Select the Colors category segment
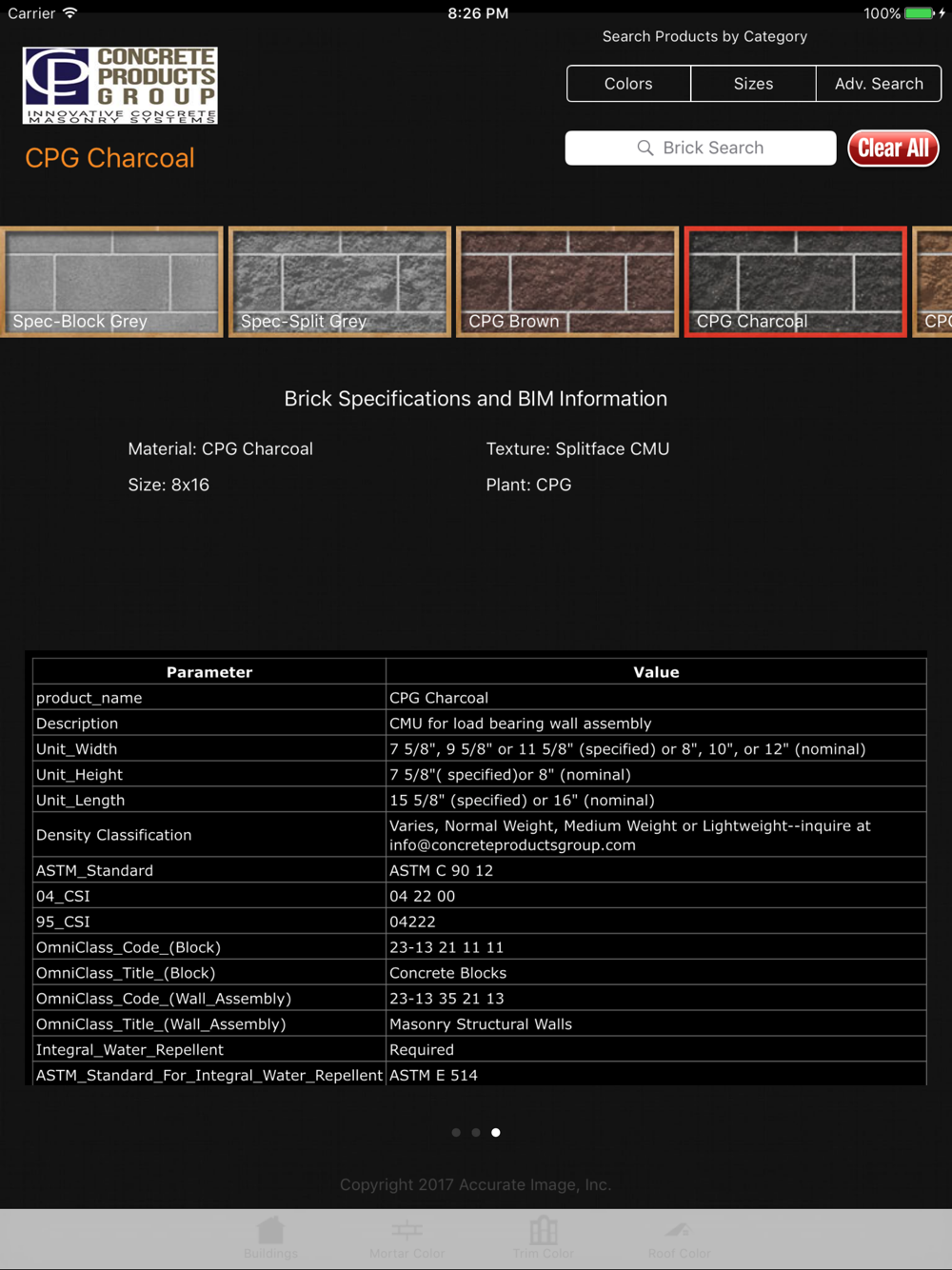 628,84
